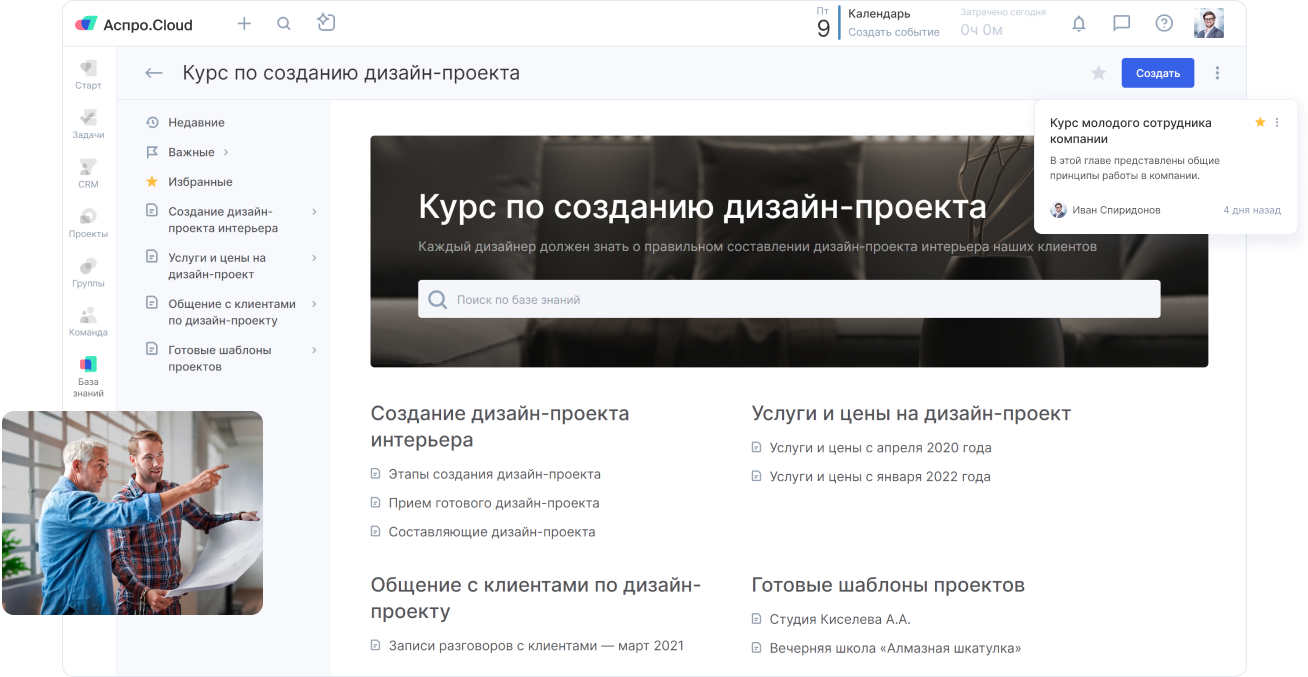
Task: Toggle the gray favorite star beside Создать
Action: click(x=1098, y=73)
